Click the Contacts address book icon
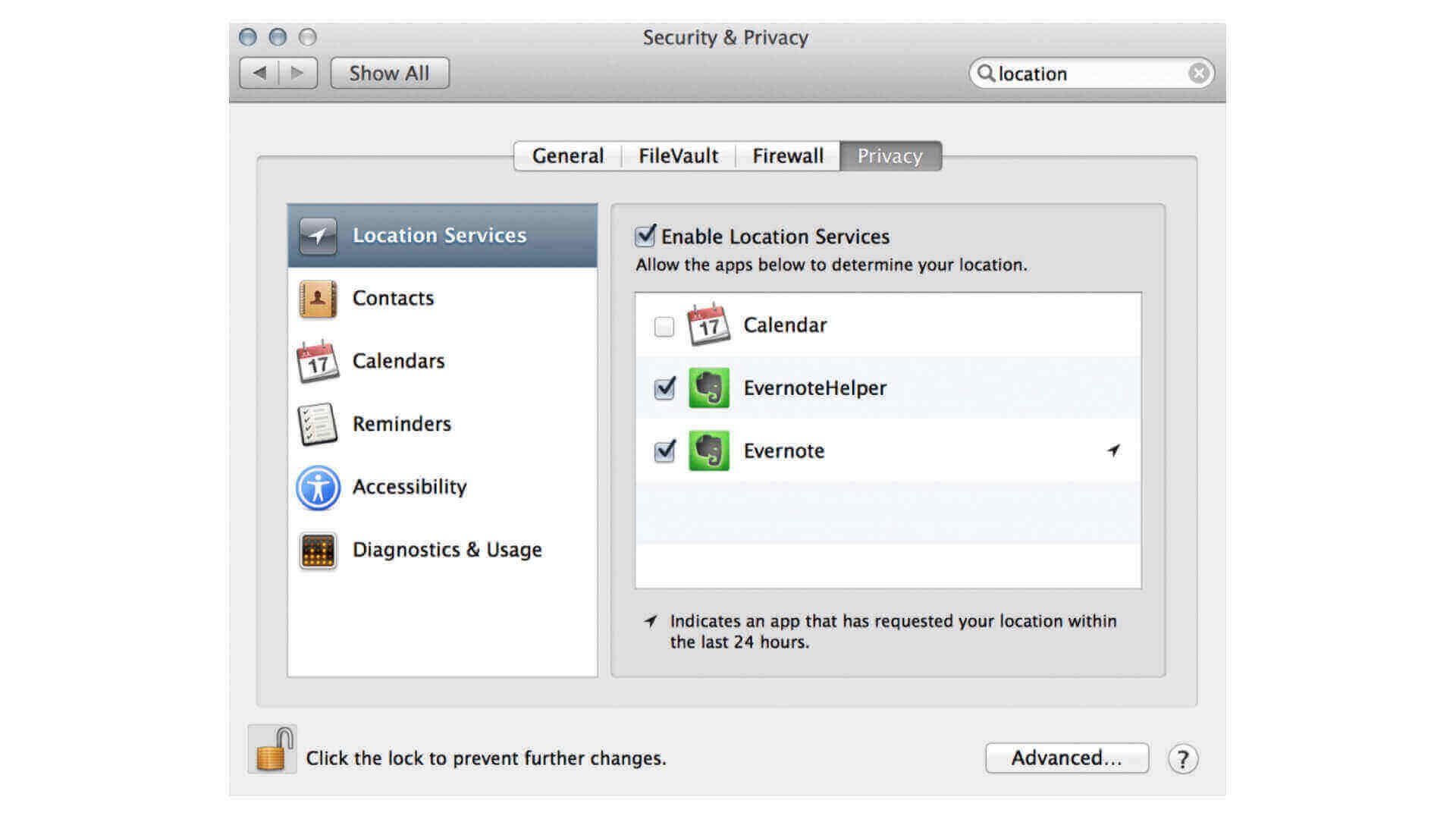The image size is (1456, 819). tap(318, 298)
